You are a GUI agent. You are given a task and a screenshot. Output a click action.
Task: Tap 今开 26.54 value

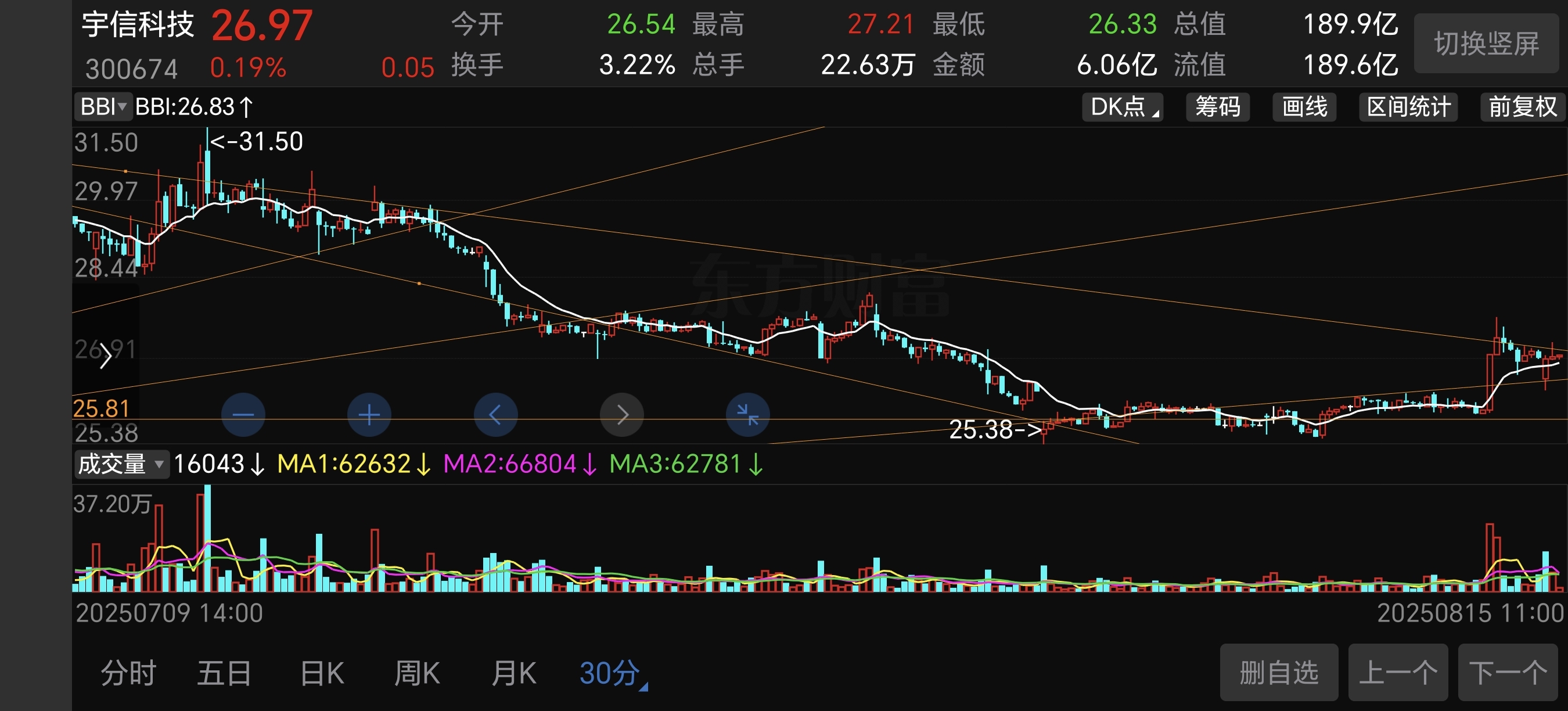click(641, 24)
